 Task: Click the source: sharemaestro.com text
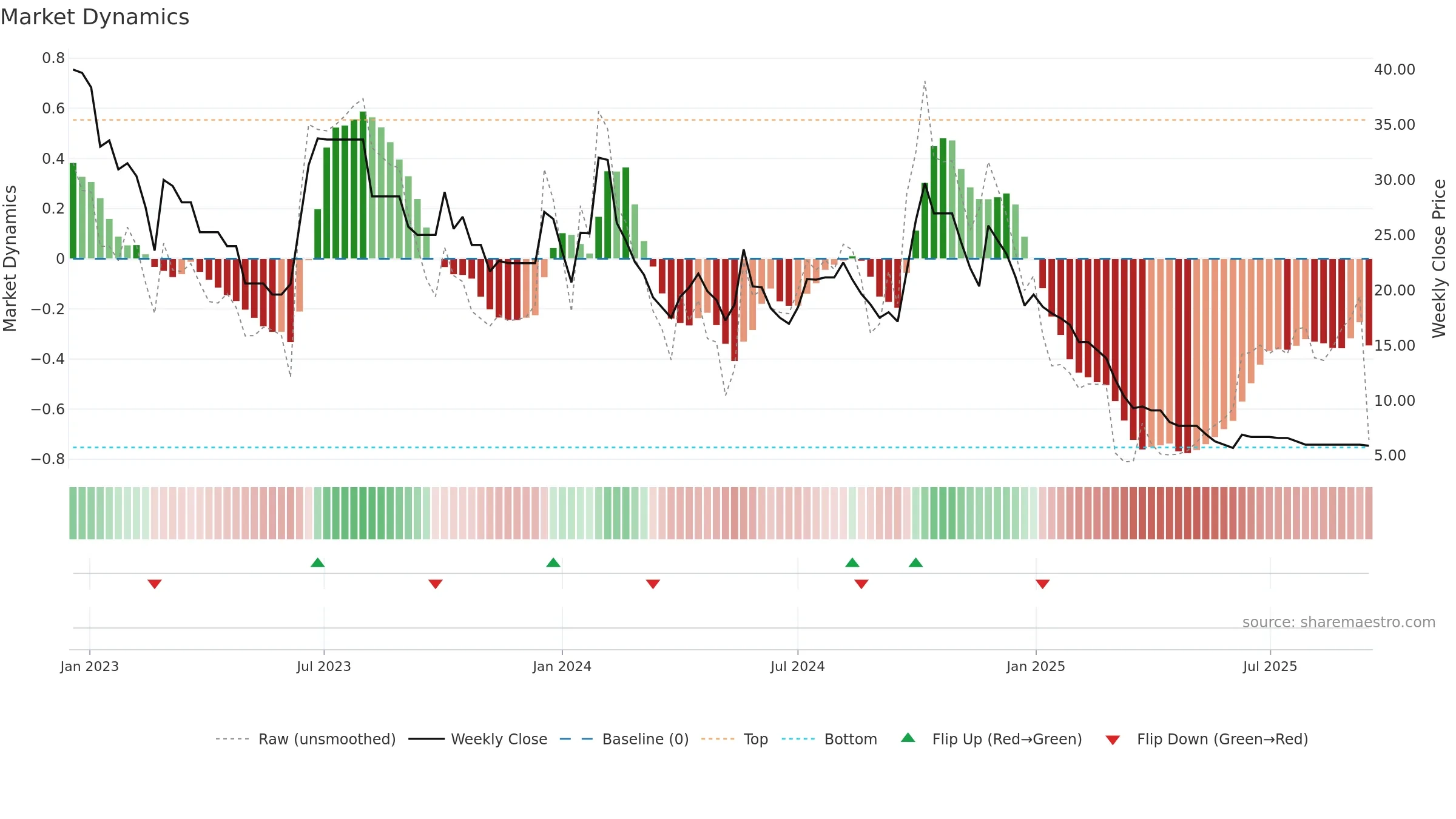click(1339, 622)
